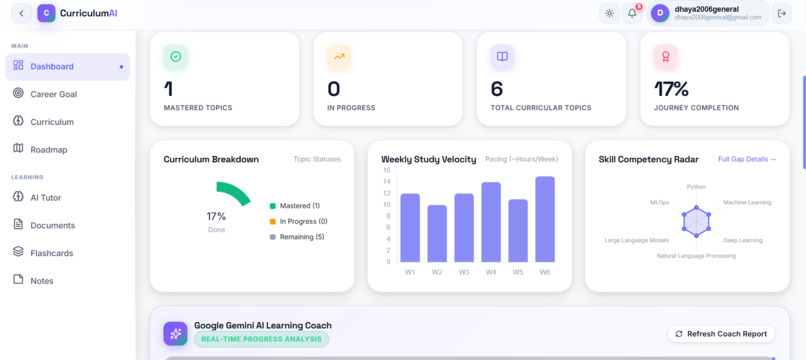Image resolution: width=806 pixels, height=360 pixels.
Task: Click the orange In Progress legend swatch
Action: tap(273, 222)
